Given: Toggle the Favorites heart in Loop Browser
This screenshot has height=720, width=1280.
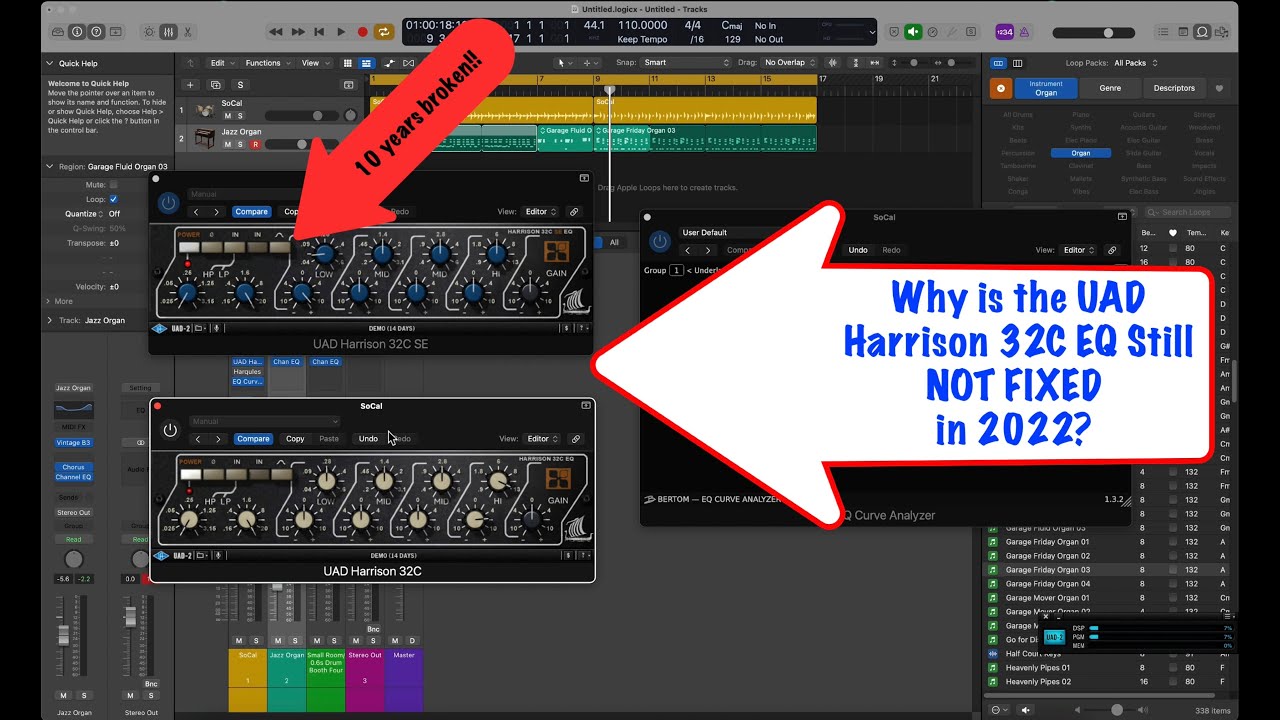Looking at the screenshot, I should point(1219,88).
